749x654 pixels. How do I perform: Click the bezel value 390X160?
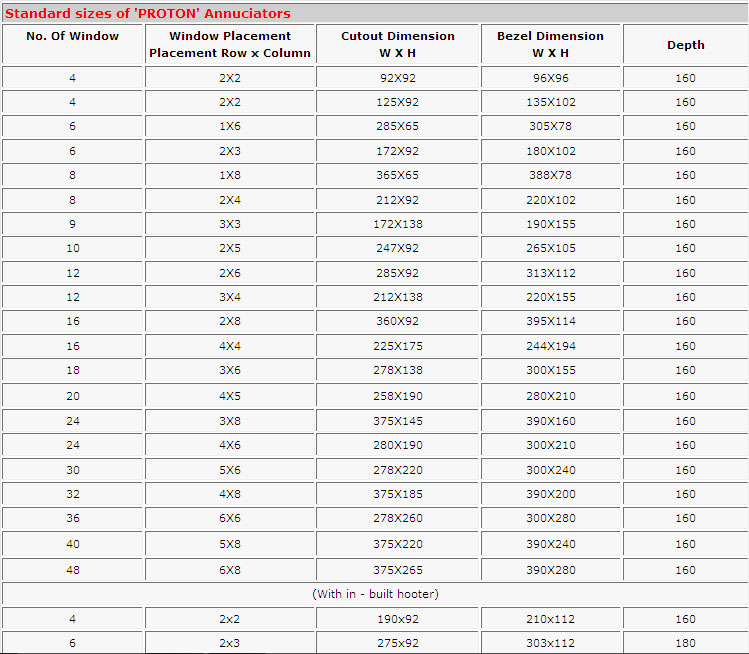[551, 421]
